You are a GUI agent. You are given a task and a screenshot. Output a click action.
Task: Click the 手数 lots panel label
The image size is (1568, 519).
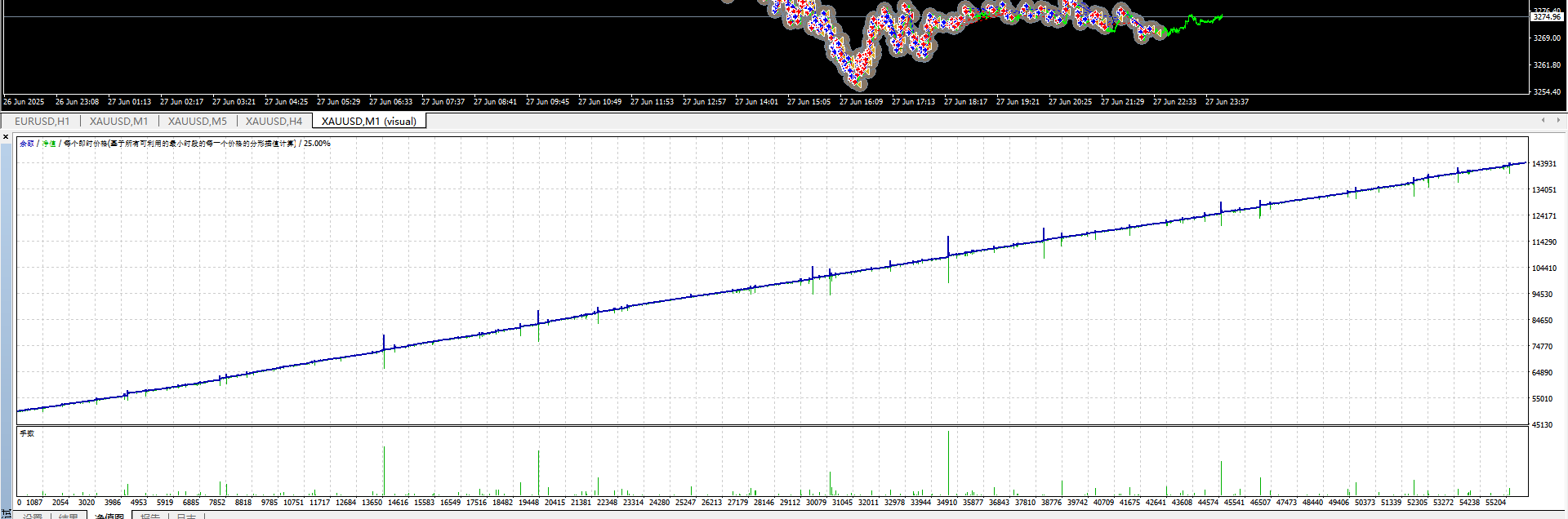point(27,433)
